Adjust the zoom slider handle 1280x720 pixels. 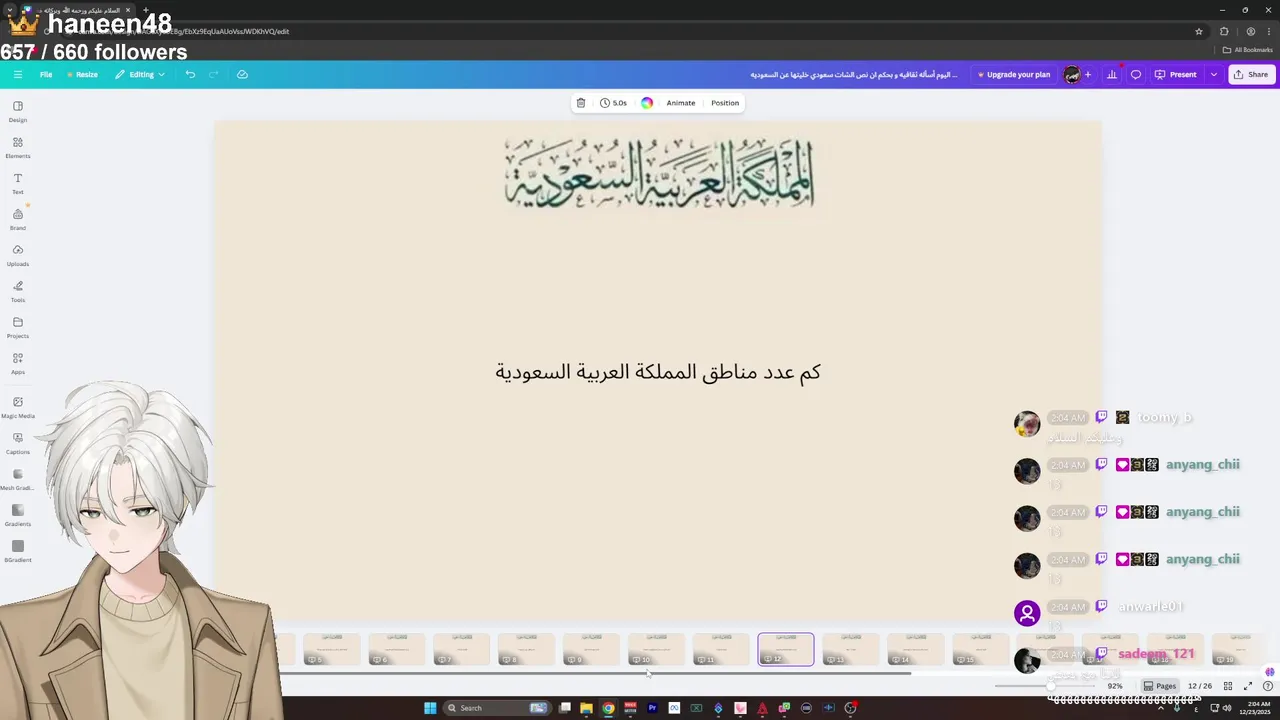(1050, 686)
